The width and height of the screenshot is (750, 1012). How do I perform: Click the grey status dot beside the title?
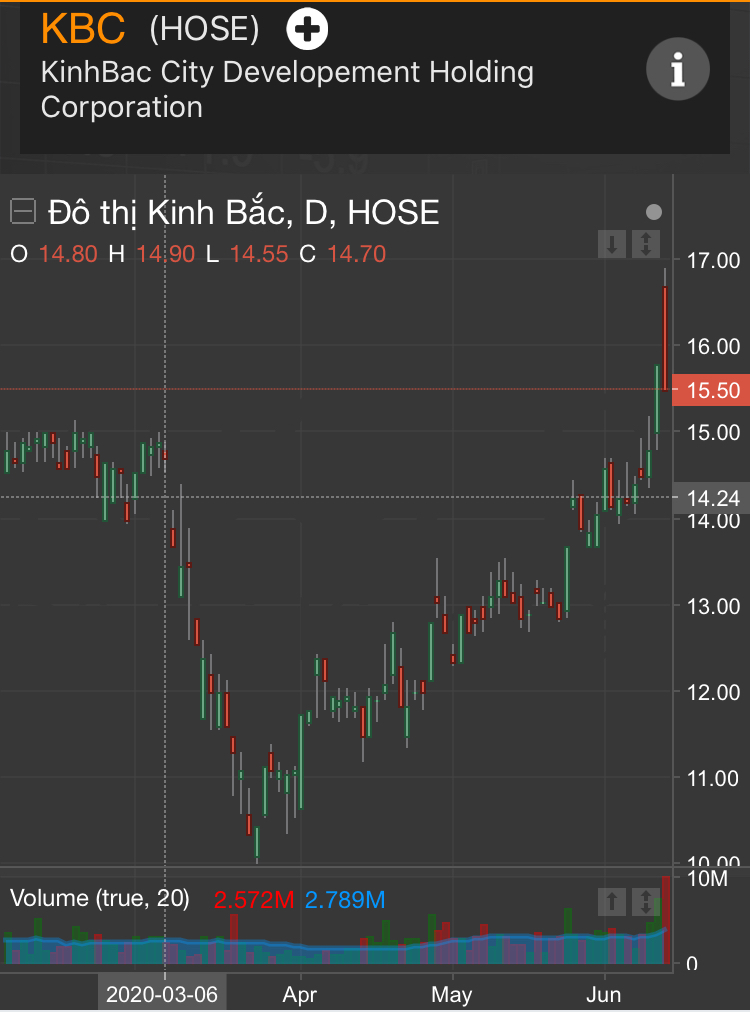654,212
